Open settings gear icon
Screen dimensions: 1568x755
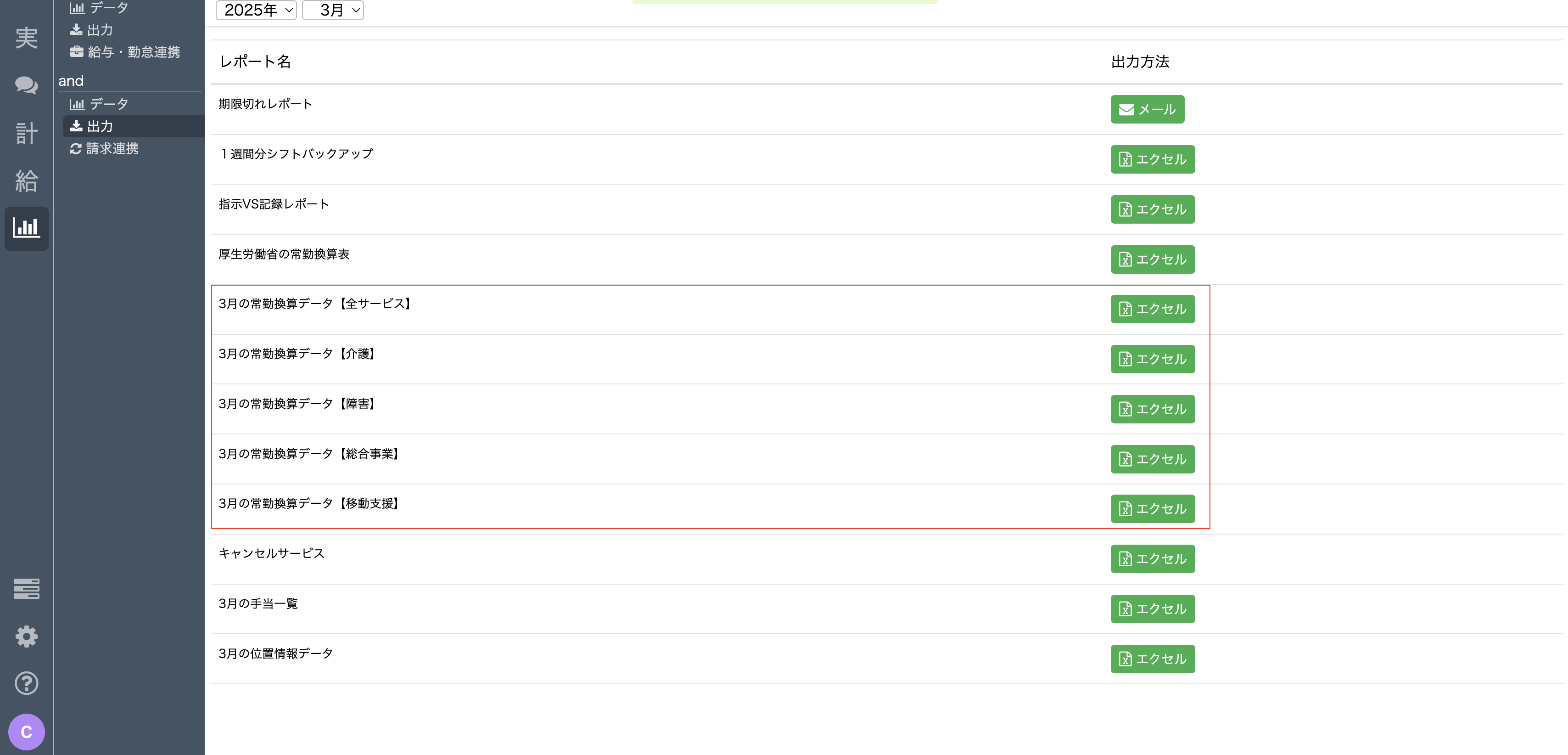[x=26, y=636]
